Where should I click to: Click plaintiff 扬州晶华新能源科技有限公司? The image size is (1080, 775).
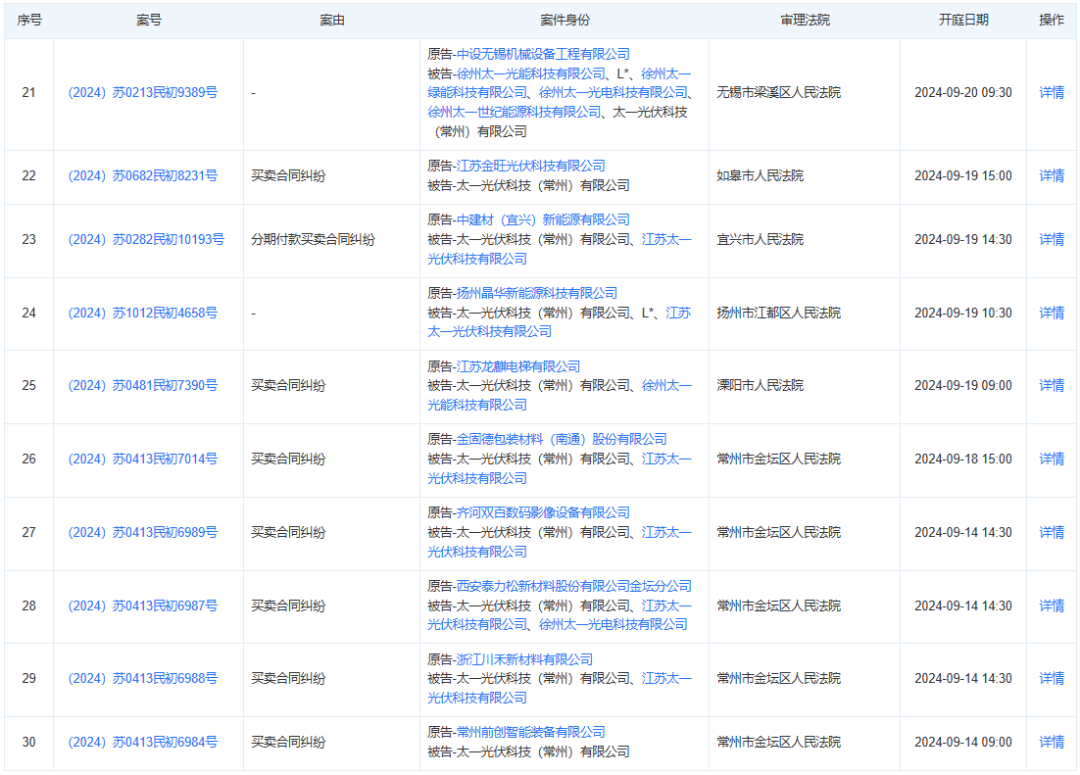[x=537, y=293]
